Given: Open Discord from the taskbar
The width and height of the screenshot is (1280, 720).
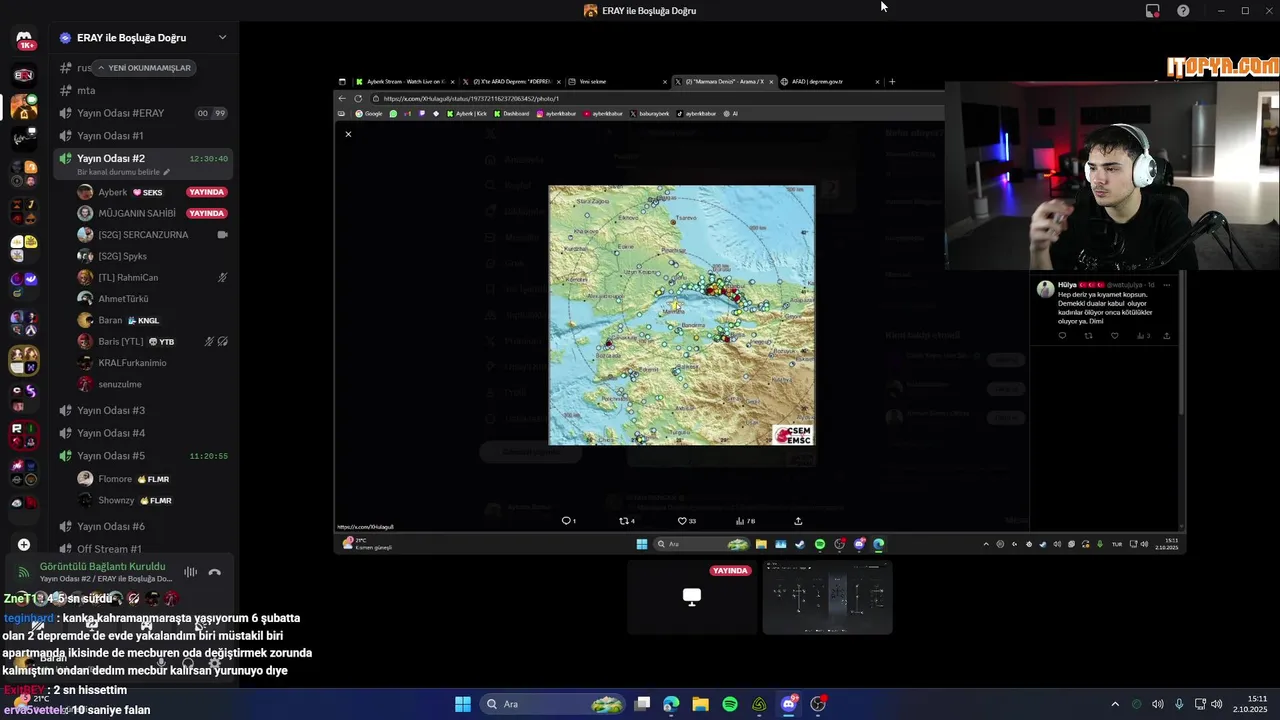Looking at the screenshot, I should (789, 704).
